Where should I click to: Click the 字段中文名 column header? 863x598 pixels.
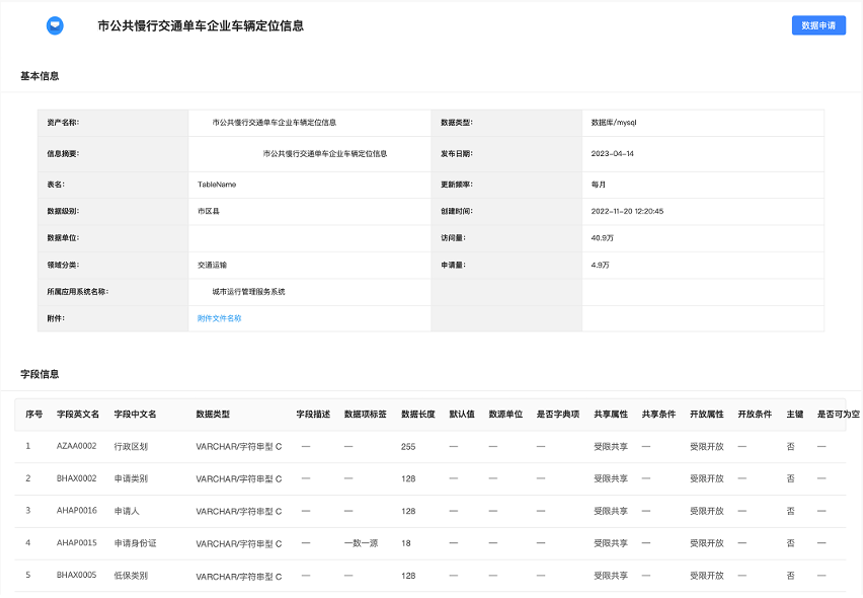coord(135,414)
